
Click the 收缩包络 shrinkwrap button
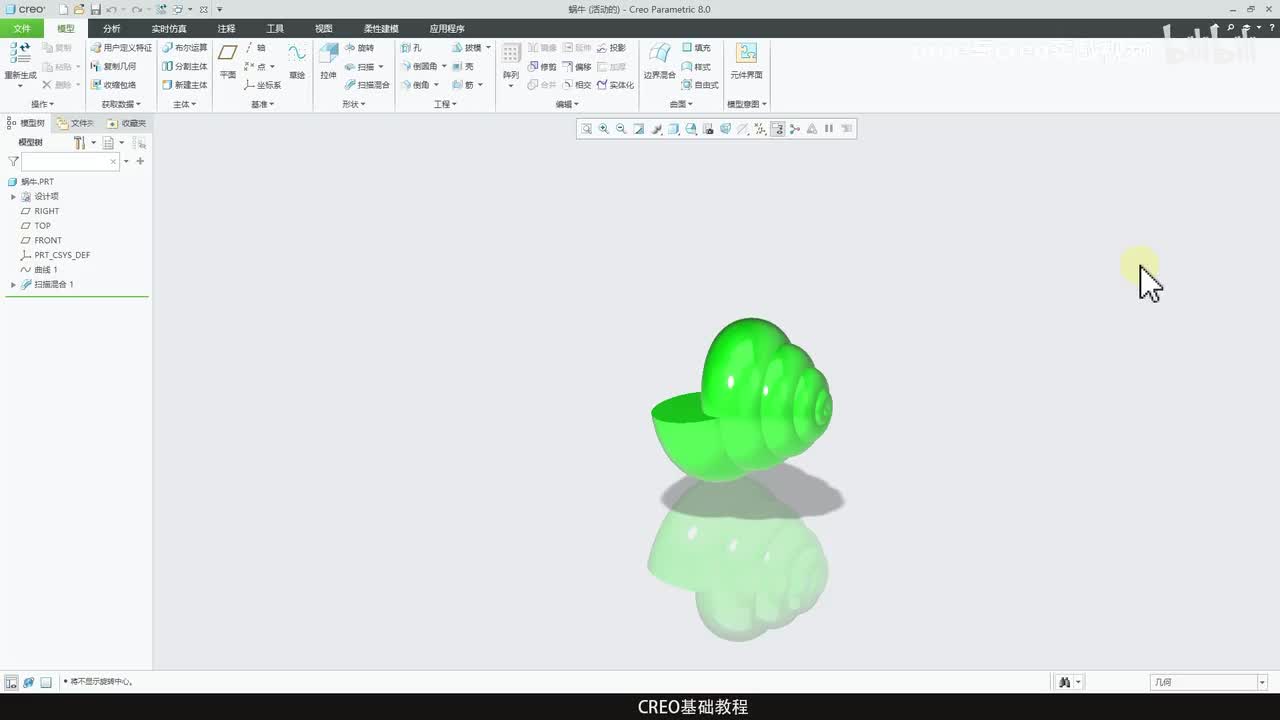(x=113, y=85)
